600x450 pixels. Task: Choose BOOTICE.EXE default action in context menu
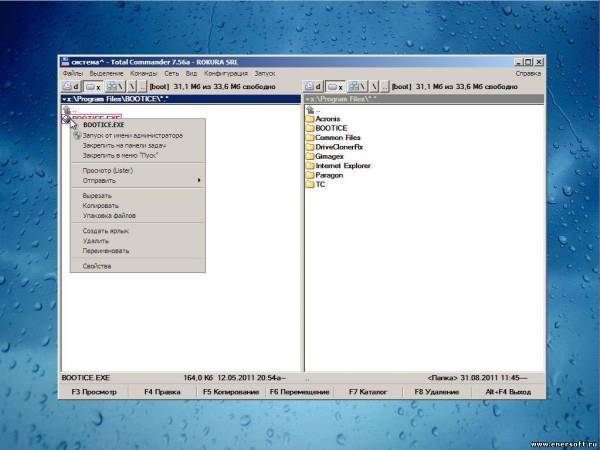pyautogui.click(x=138, y=125)
